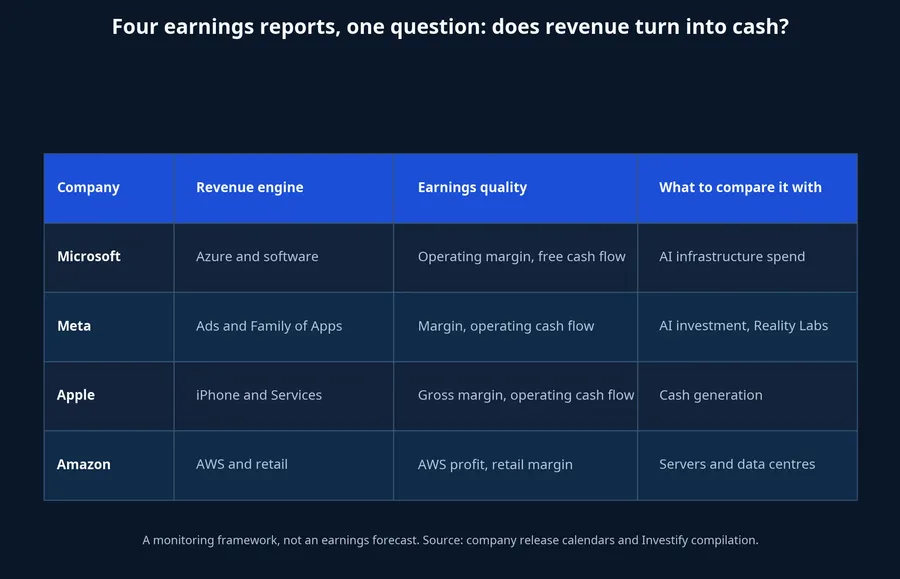Click the 'AWS profit, retail margin' cell

pos(515,465)
